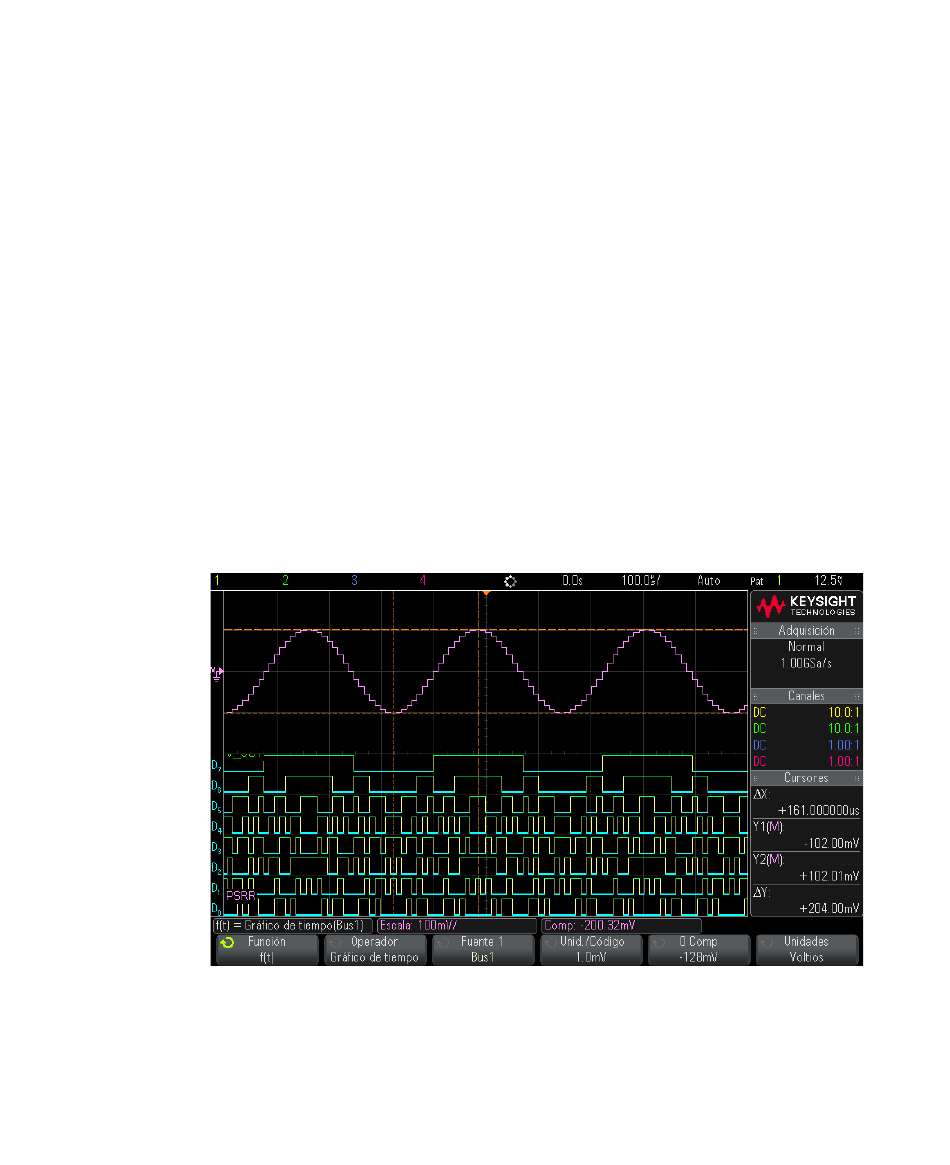
Task: Select the D1 digital channel label
Action: (216, 887)
